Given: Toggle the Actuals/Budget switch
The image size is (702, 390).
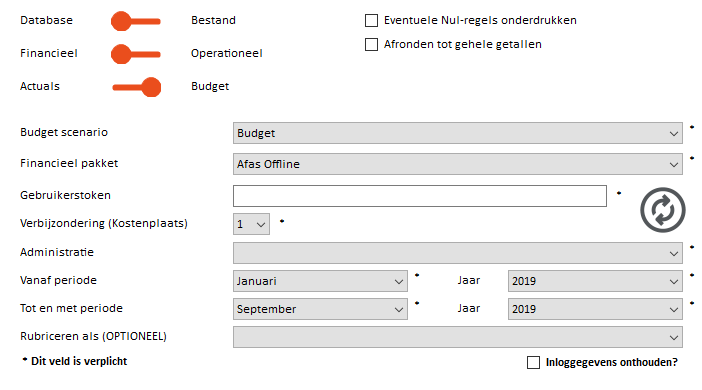Looking at the screenshot, I should point(136,87).
